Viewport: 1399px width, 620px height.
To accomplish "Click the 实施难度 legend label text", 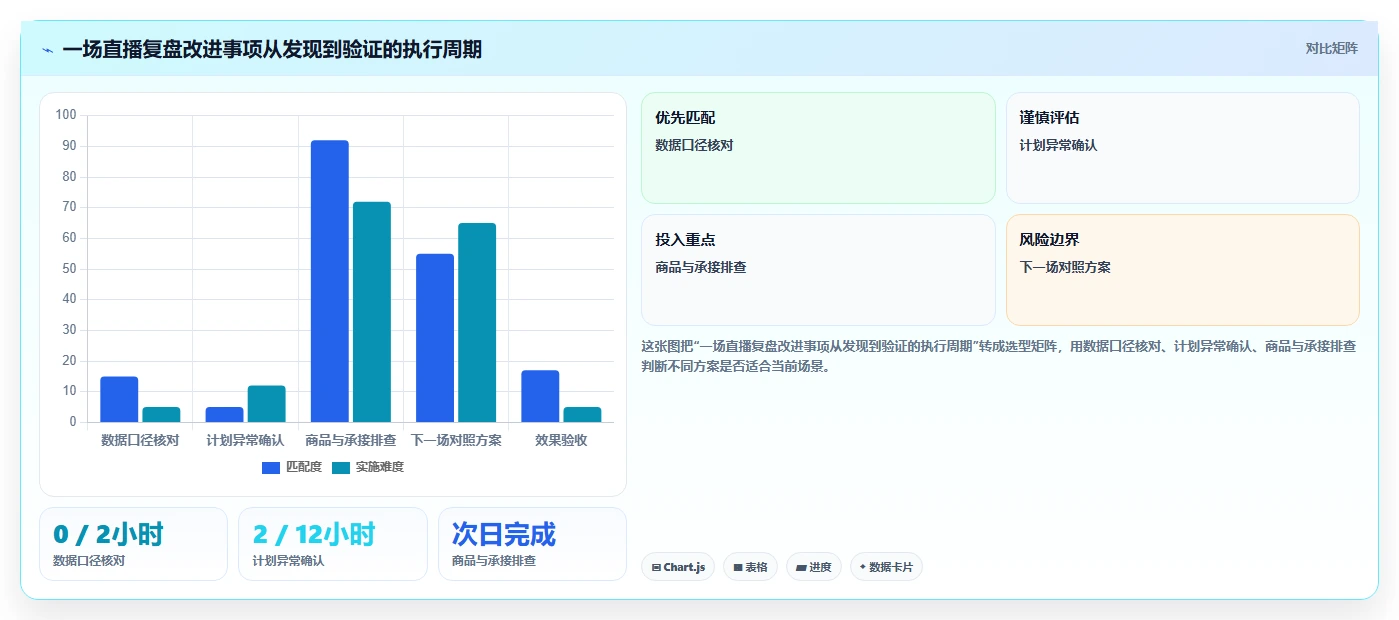I will coord(380,467).
